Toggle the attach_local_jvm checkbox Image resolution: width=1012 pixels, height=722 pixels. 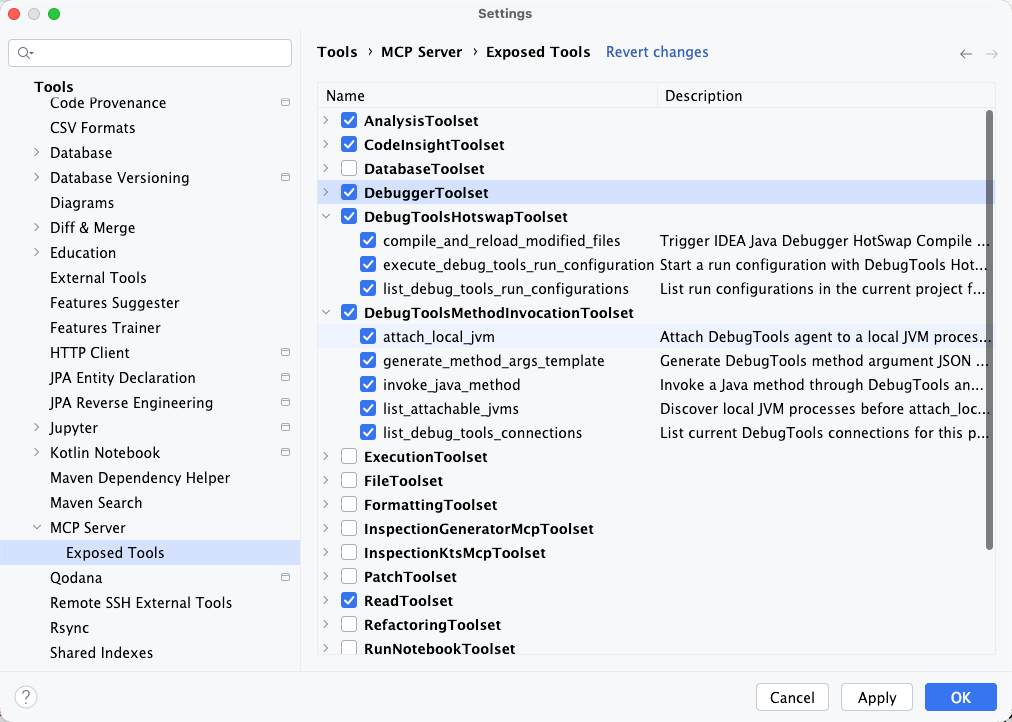point(368,337)
